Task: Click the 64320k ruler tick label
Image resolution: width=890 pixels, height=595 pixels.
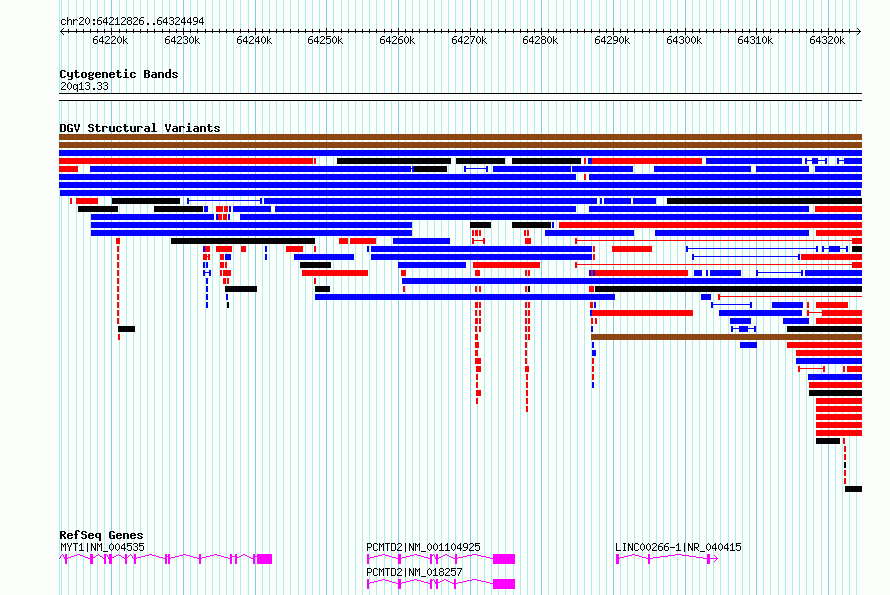Action: click(x=827, y=40)
